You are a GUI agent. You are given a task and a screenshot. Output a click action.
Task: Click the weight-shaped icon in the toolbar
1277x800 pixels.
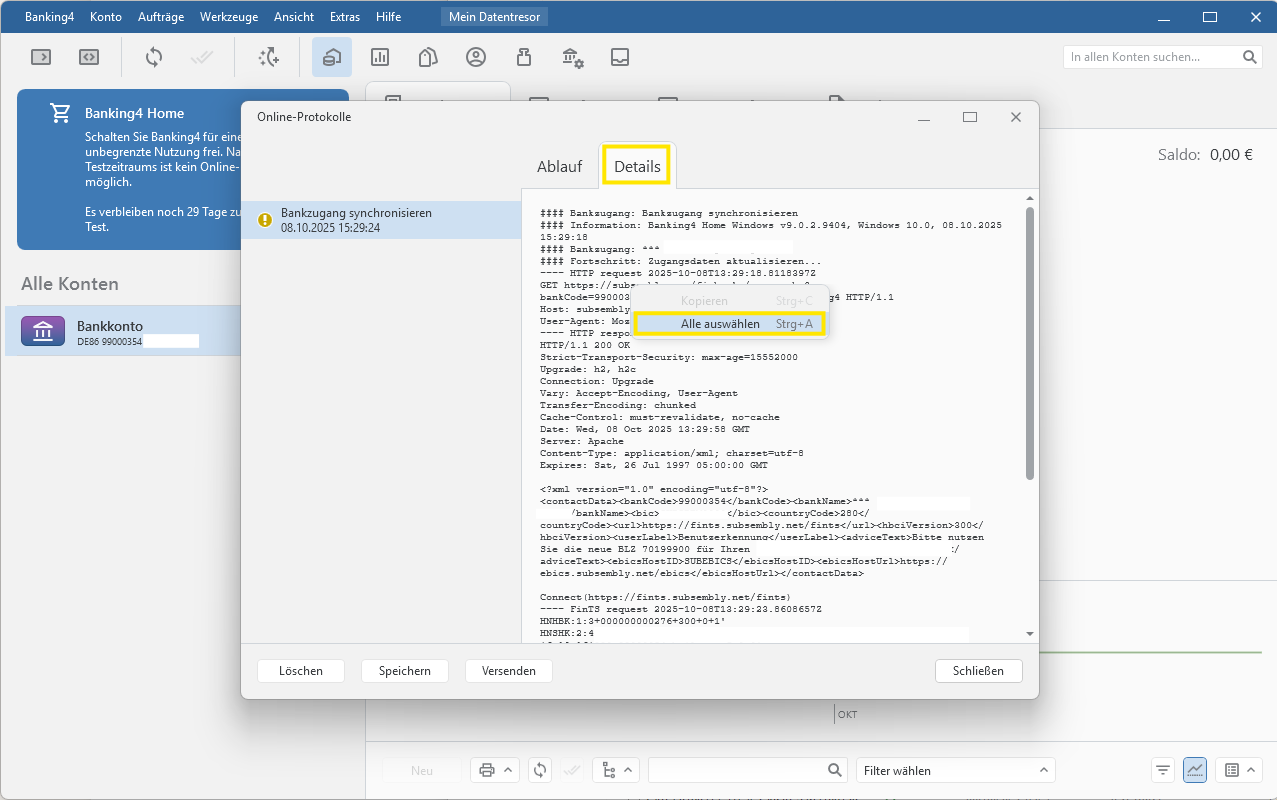[x=524, y=57]
